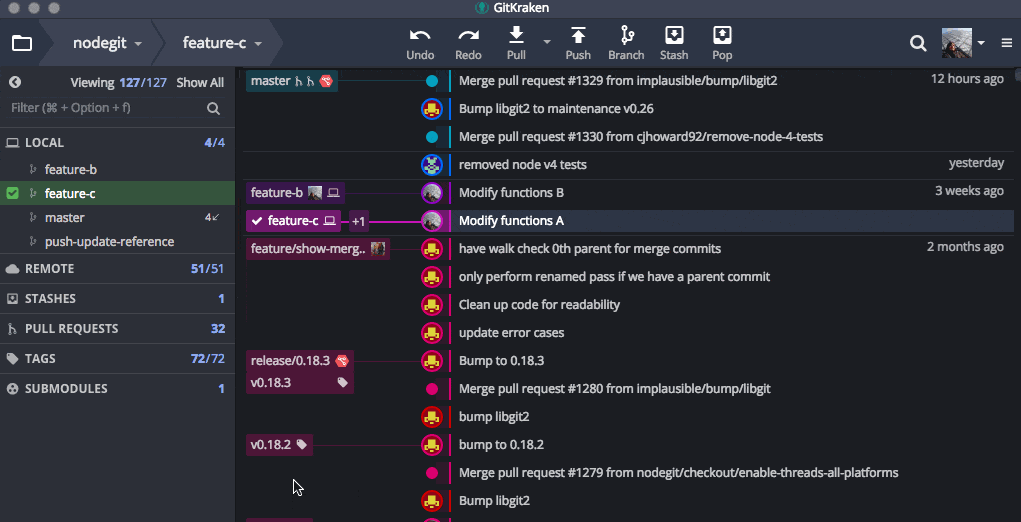Click the filter search magnifier icon

pyautogui.click(x=214, y=108)
